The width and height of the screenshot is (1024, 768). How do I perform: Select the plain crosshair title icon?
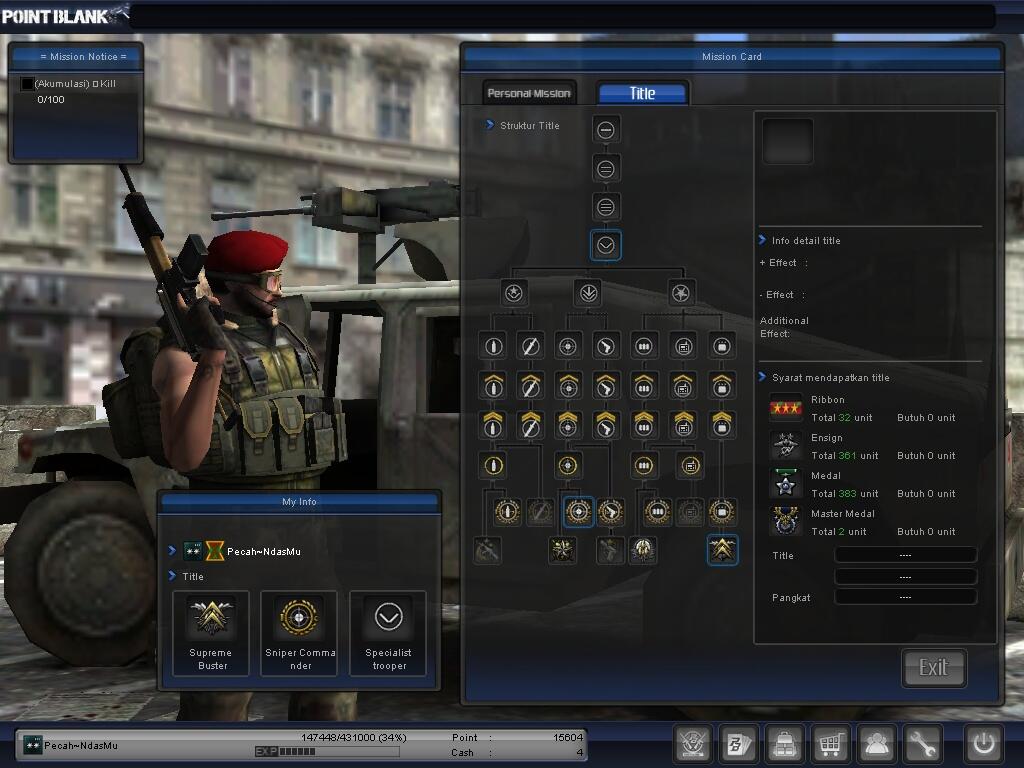[568, 346]
